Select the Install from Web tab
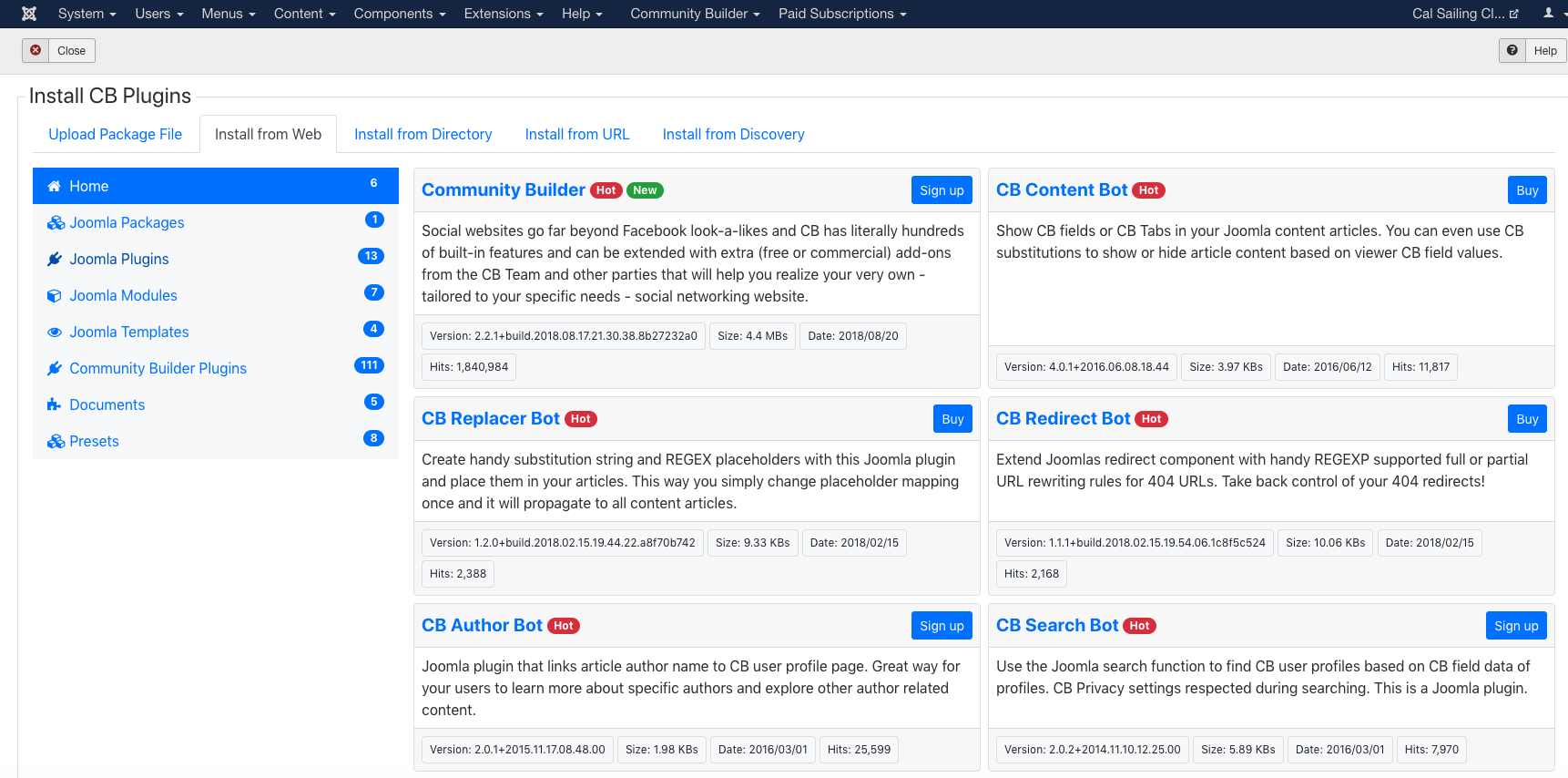This screenshot has height=778, width=1568. (268, 134)
